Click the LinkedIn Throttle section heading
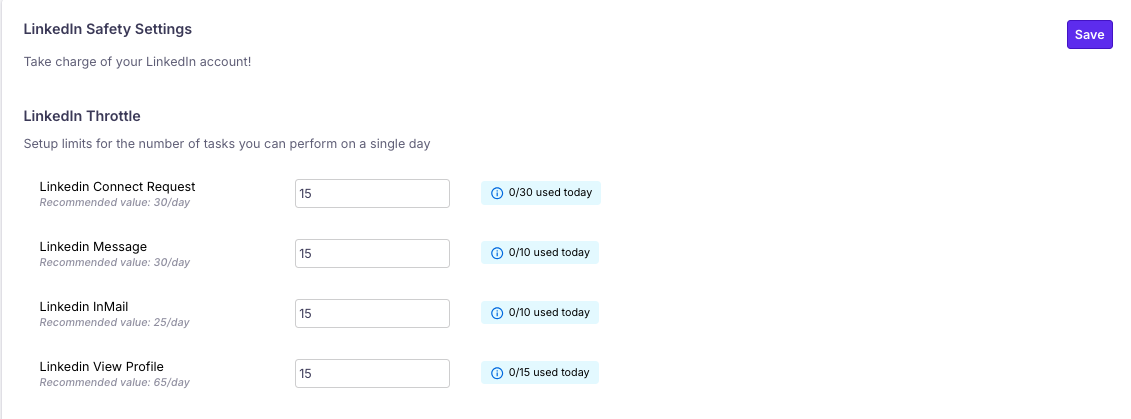Image resolution: width=1131 pixels, height=419 pixels. 82,116
